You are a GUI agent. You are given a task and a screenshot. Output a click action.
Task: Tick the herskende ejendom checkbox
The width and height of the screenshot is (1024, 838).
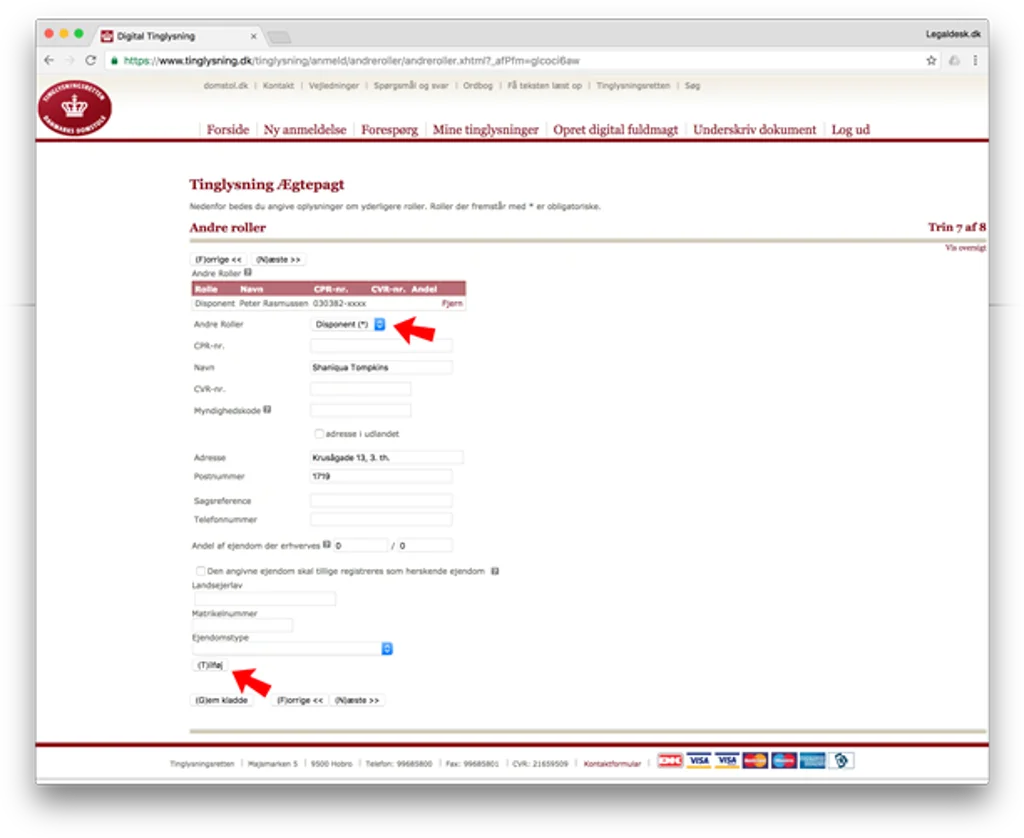click(200, 571)
